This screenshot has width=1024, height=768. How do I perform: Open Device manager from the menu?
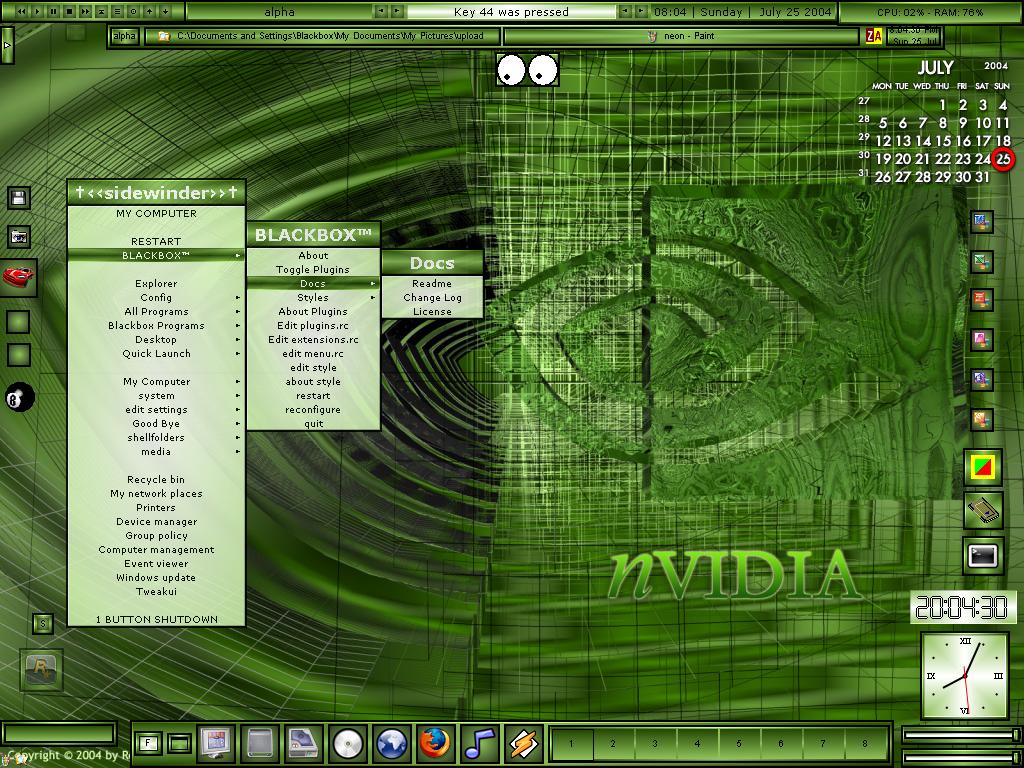156,522
